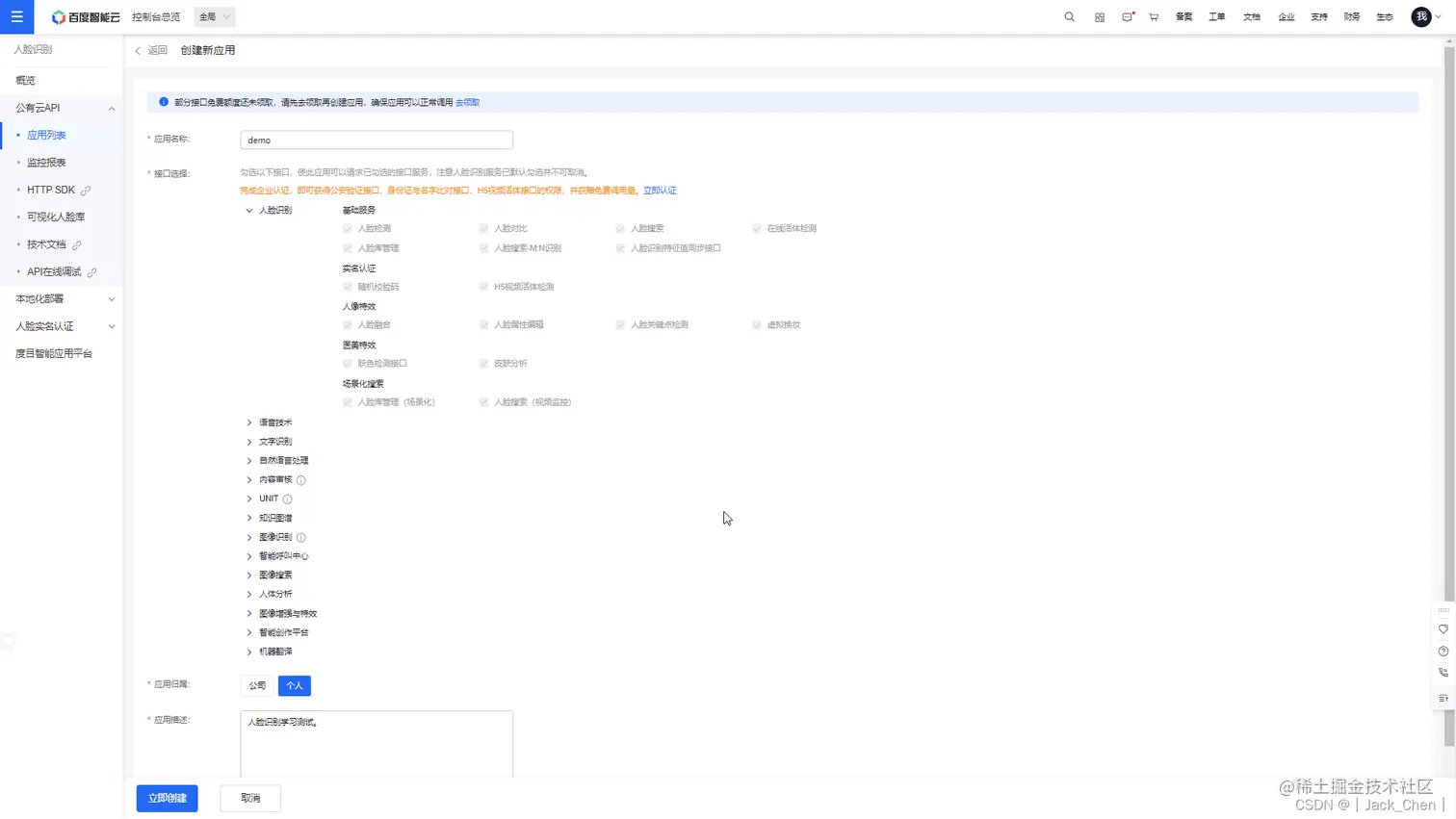Image resolution: width=1456 pixels, height=819 pixels.
Task: Collapse the 公有云API sidebar section
Action: tap(112, 109)
